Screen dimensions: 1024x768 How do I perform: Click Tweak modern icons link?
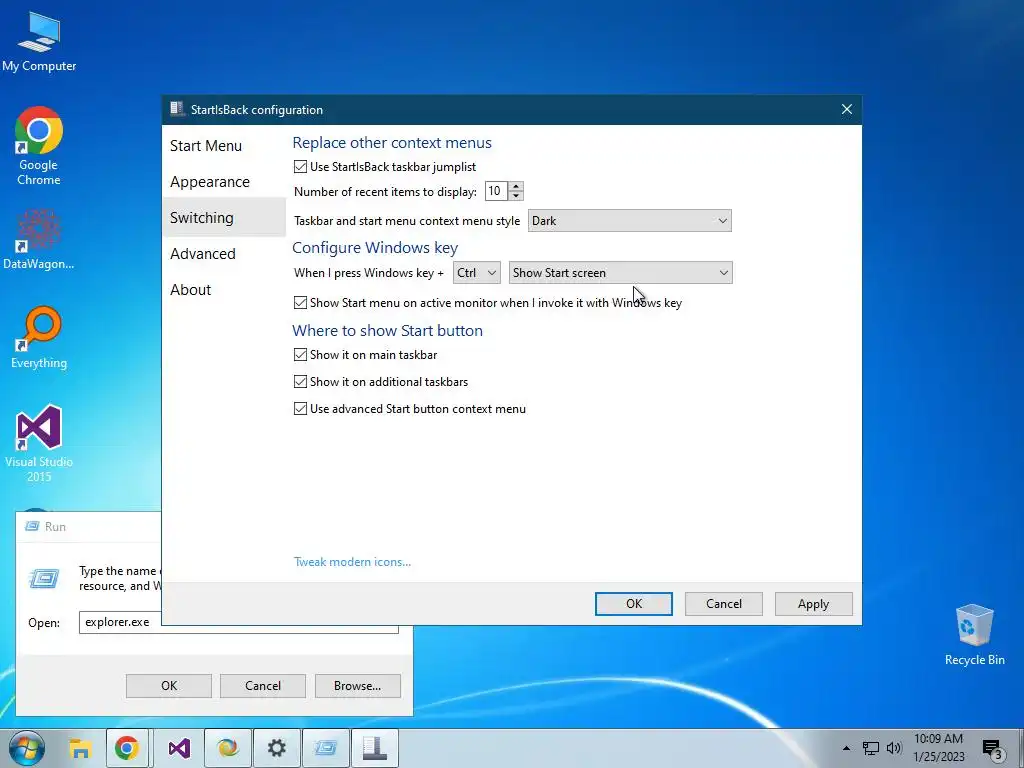pos(352,562)
